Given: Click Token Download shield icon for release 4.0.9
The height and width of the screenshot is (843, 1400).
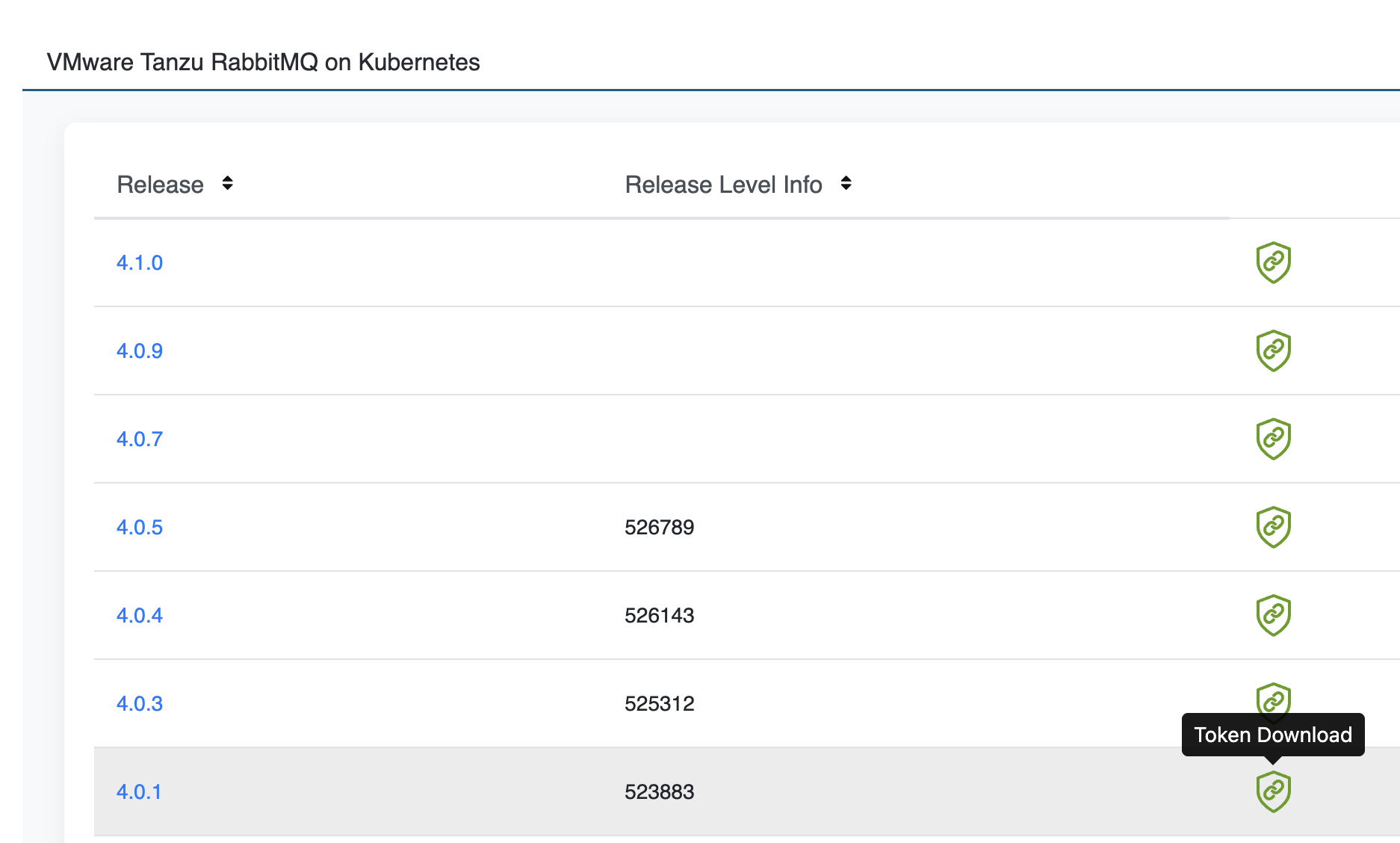Looking at the screenshot, I should (x=1273, y=351).
